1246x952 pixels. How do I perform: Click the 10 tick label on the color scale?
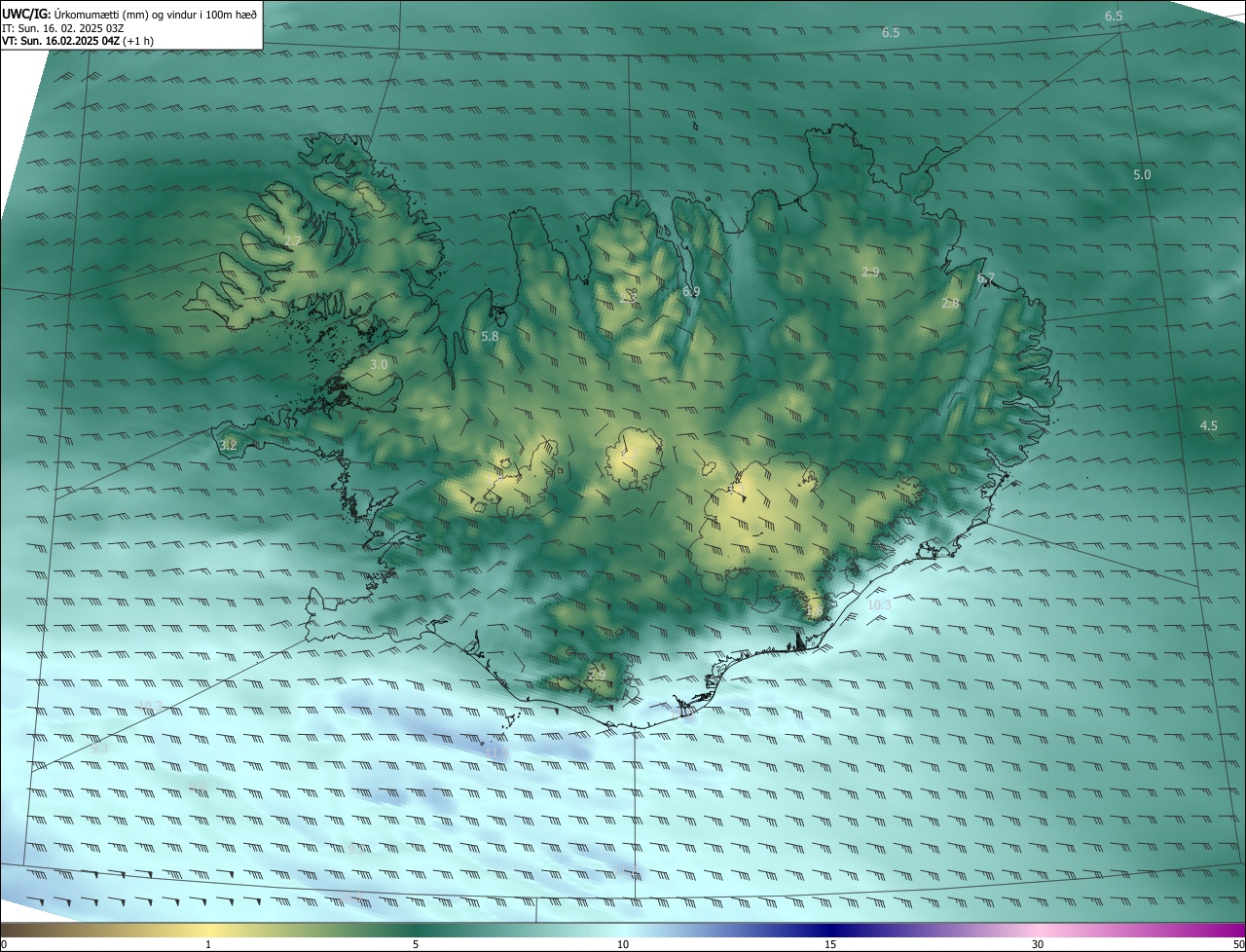623,944
